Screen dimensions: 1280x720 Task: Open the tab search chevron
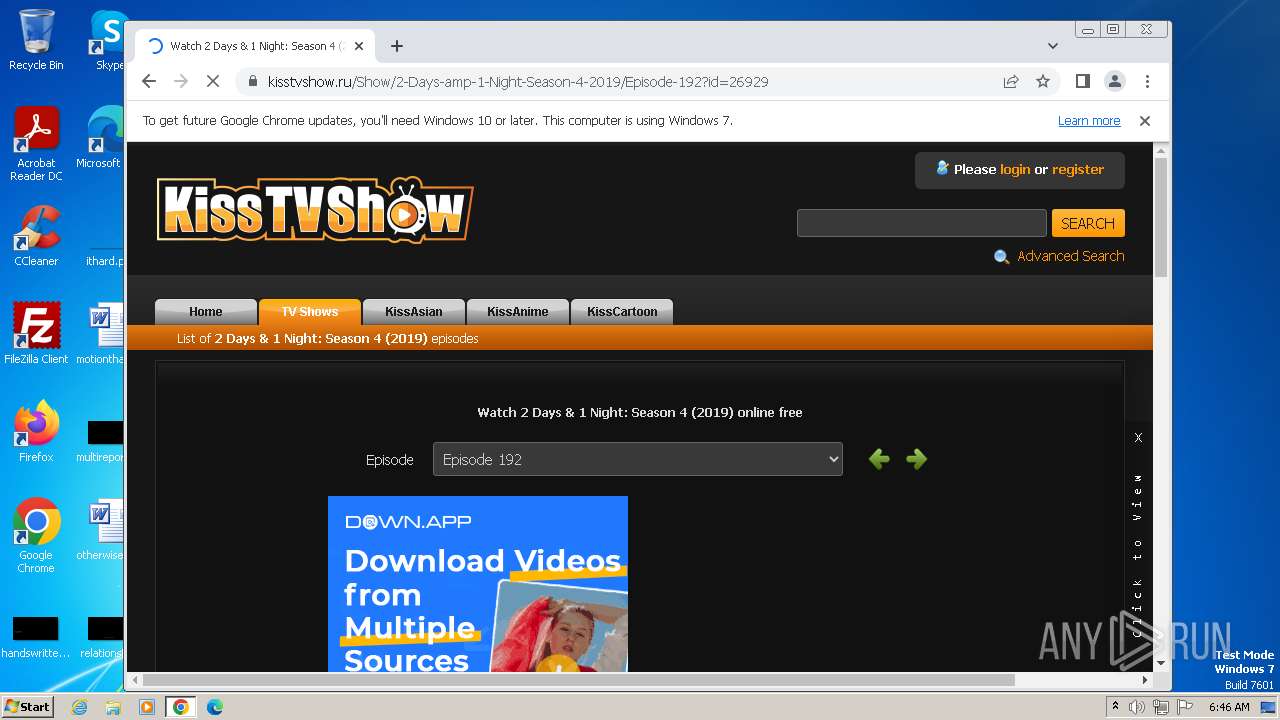pyautogui.click(x=1052, y=46)
